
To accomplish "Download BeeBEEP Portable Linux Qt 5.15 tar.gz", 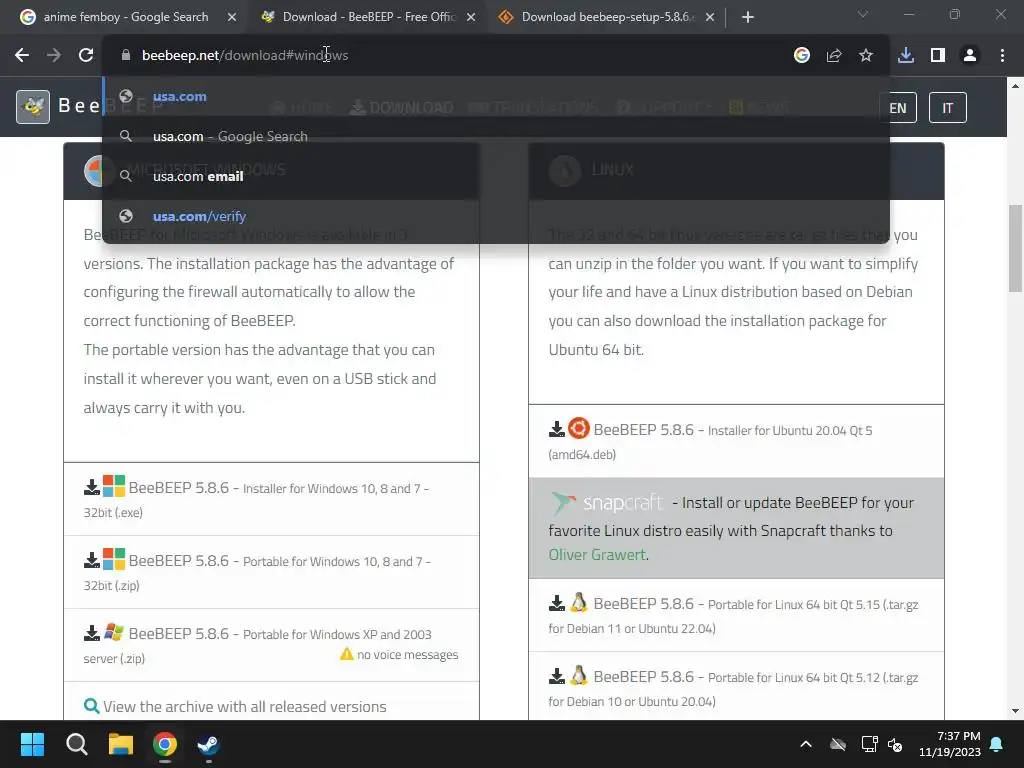I will pos(736,615).
